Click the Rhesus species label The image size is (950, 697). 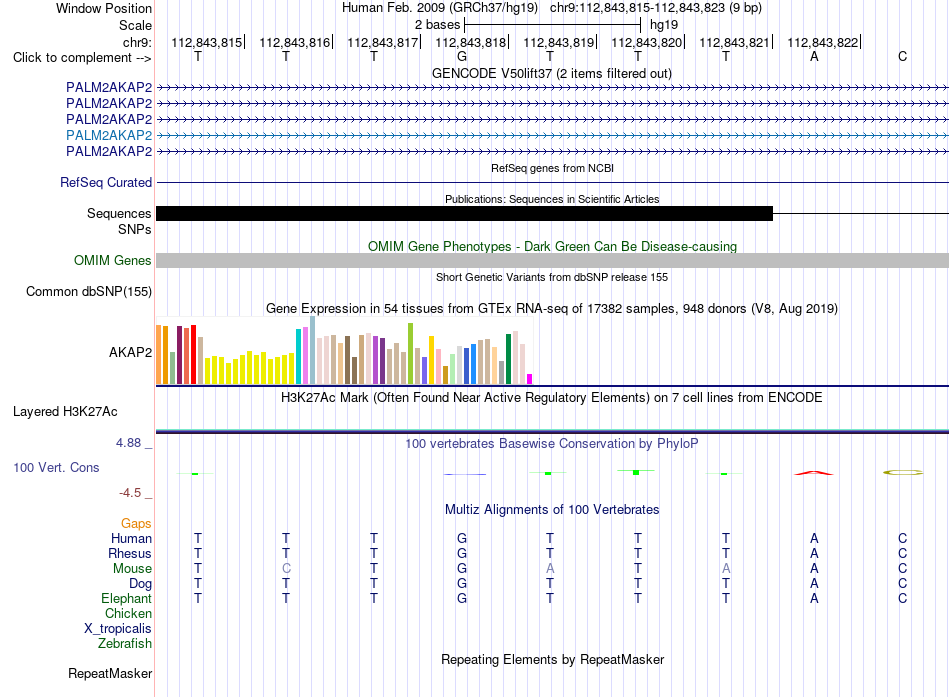click(130, 554)
